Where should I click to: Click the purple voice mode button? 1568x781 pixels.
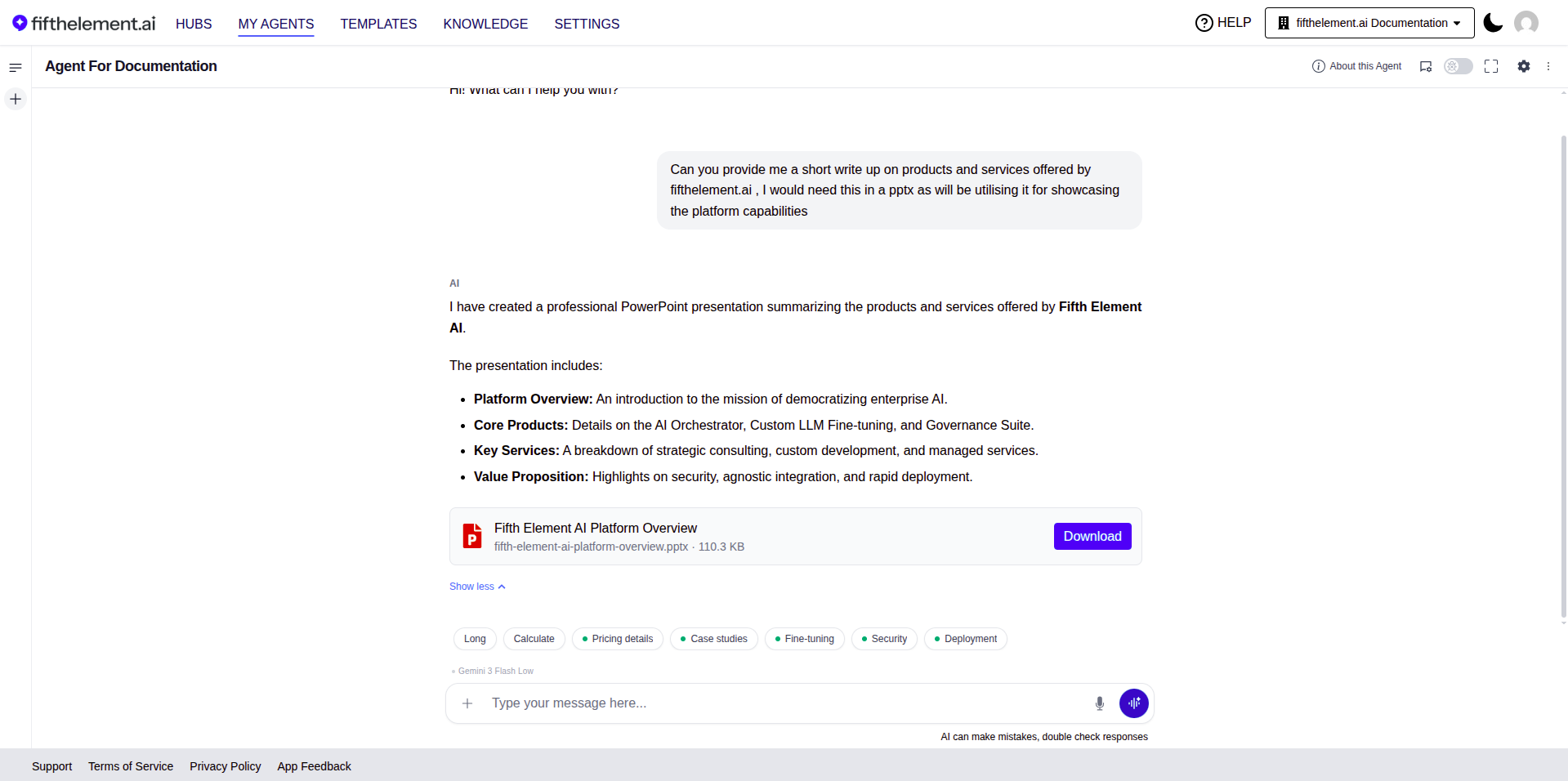click(1134, 703)
